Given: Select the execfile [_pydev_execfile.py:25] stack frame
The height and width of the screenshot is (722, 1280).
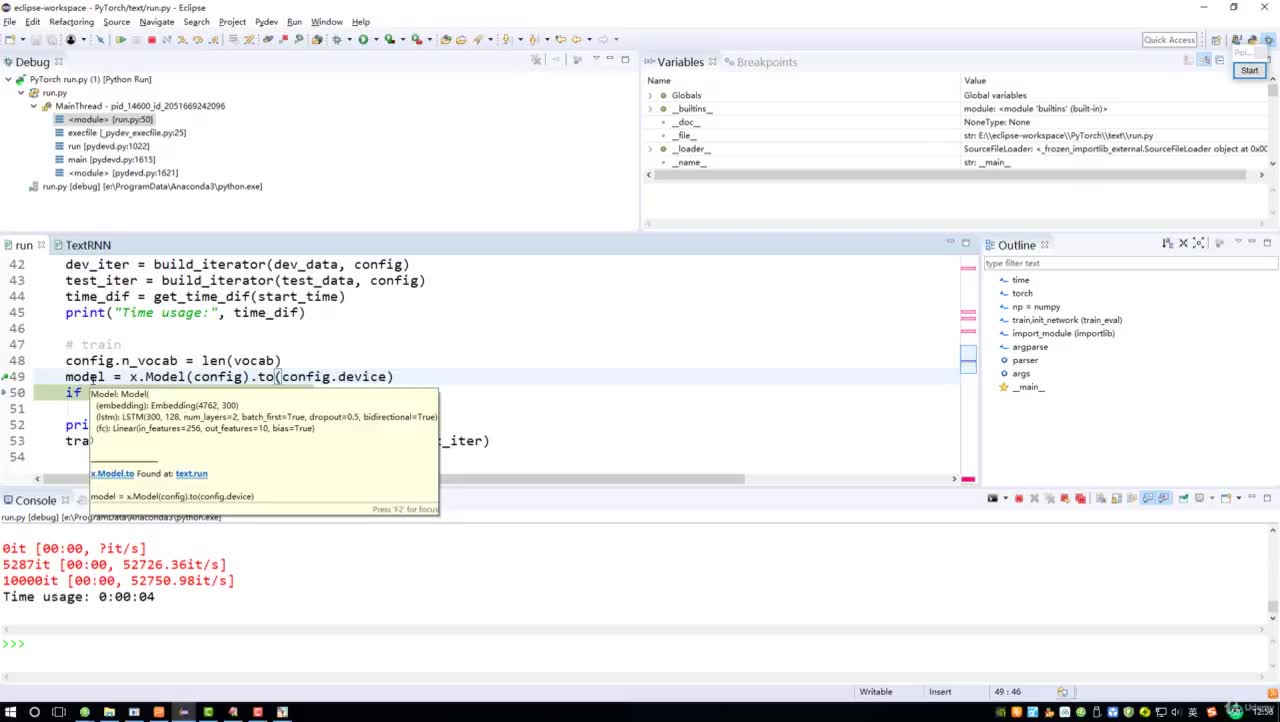Looking at the screenshot, I should click(x=127, y=132).
